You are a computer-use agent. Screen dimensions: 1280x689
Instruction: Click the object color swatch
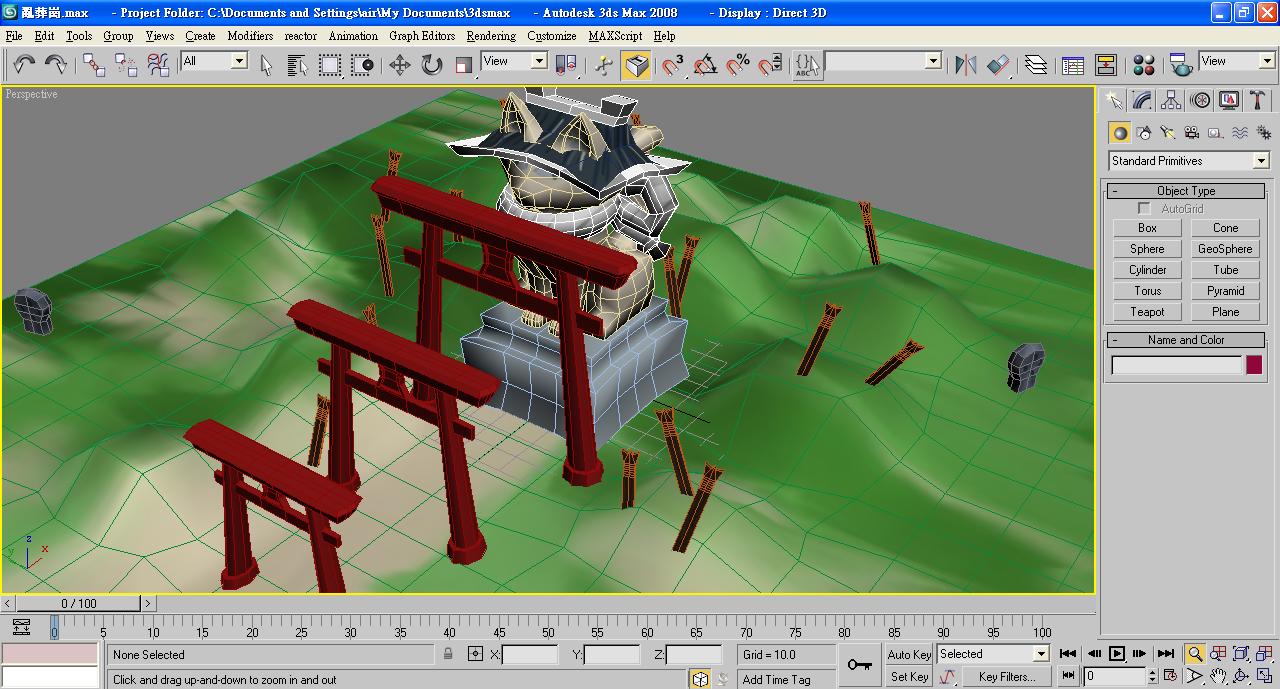click(x=1254, y=366)
